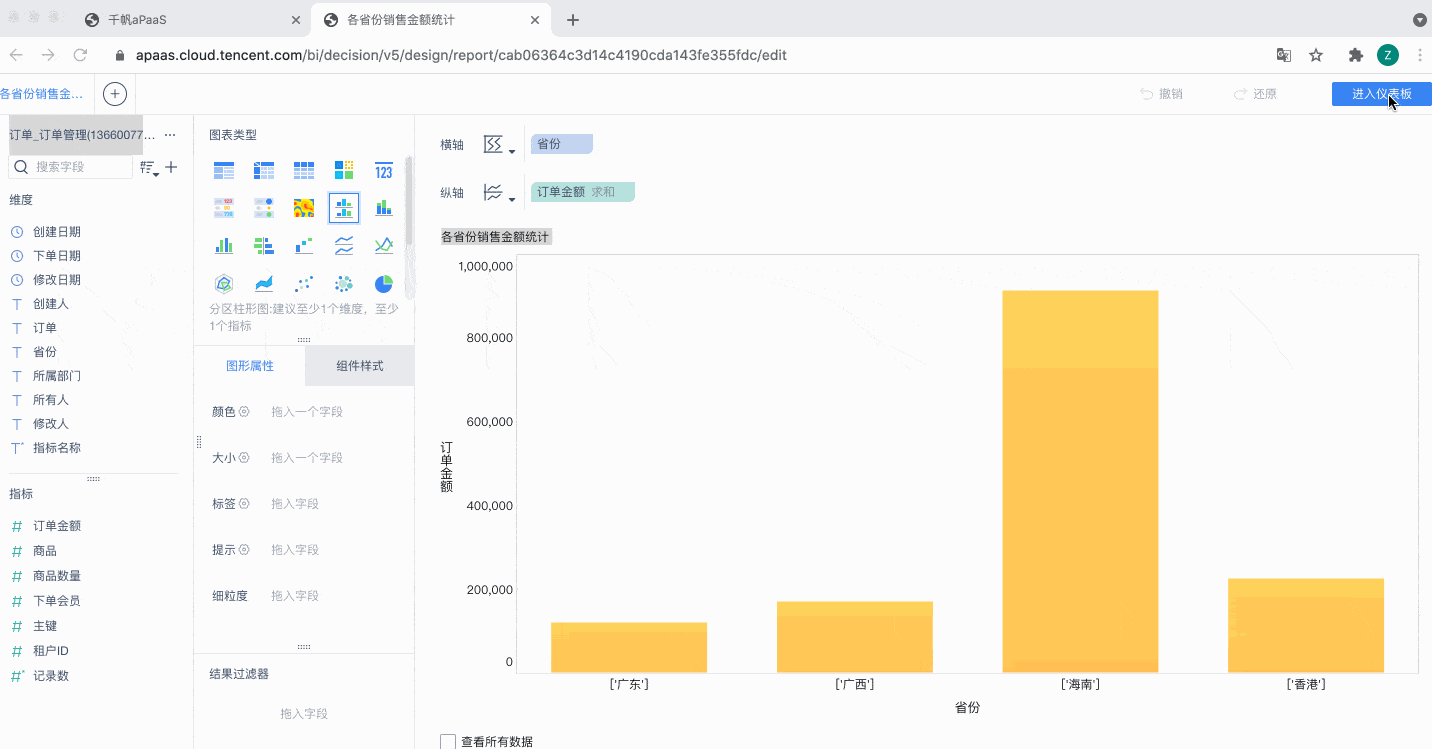The height and width of the screenshot is (749, 1432).
Task: Open settings gear next to 标签
Action: tap(244, 503)
